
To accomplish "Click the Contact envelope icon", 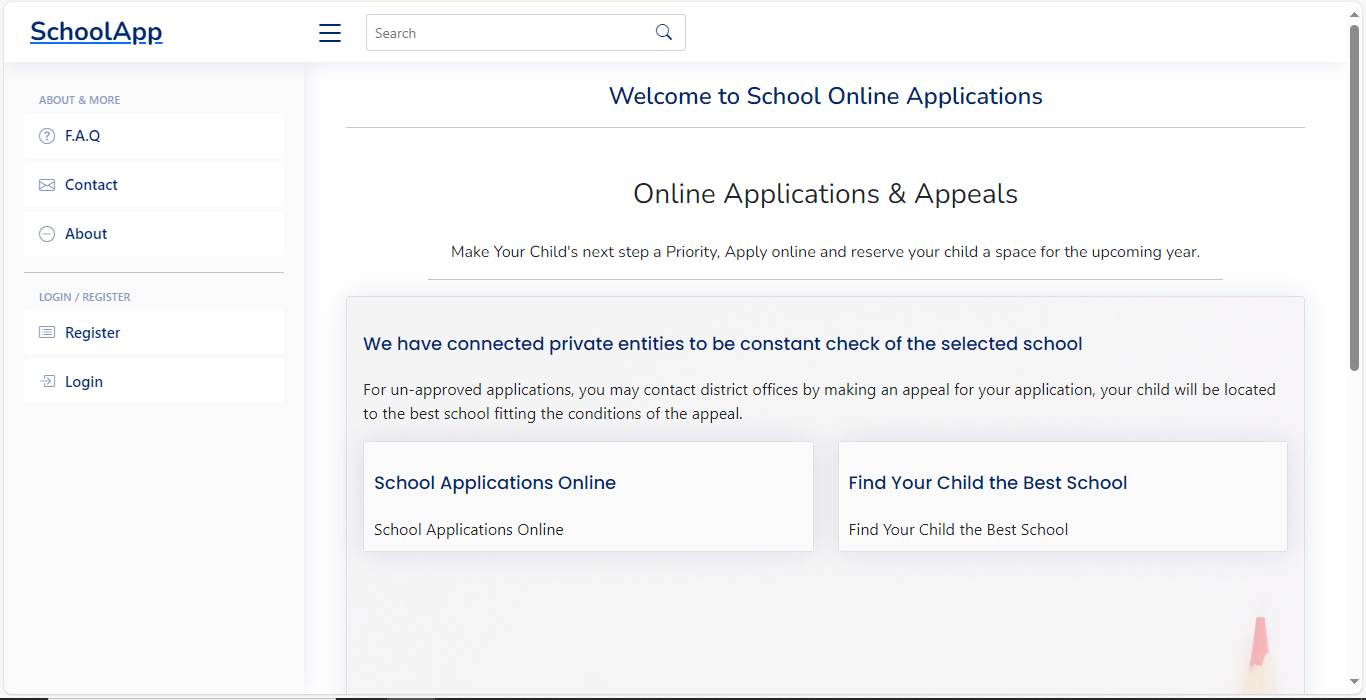I will [x=47, y=185].
